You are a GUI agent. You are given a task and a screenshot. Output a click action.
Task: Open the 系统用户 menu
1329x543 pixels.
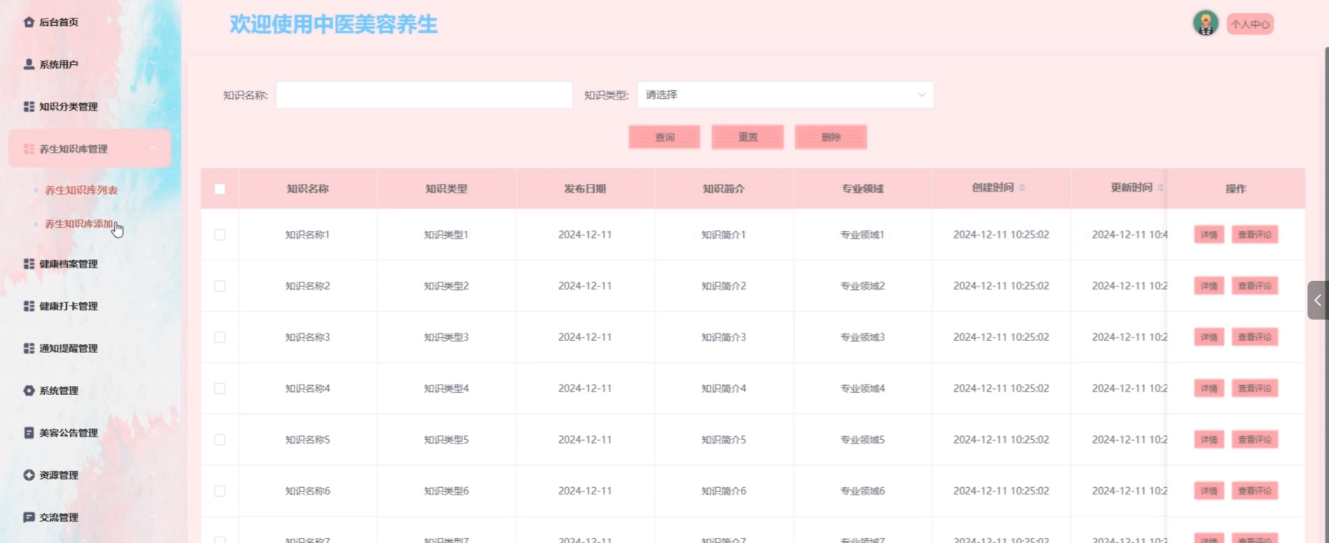point(90,64)
